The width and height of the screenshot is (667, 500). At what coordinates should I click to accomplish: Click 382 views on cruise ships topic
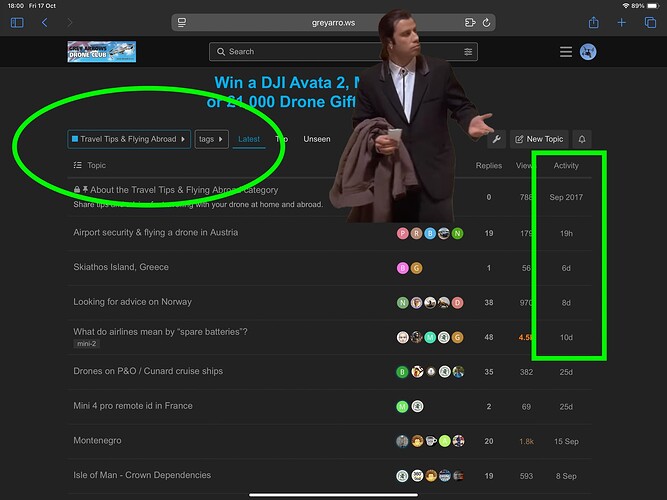click(x=526, y=372)
